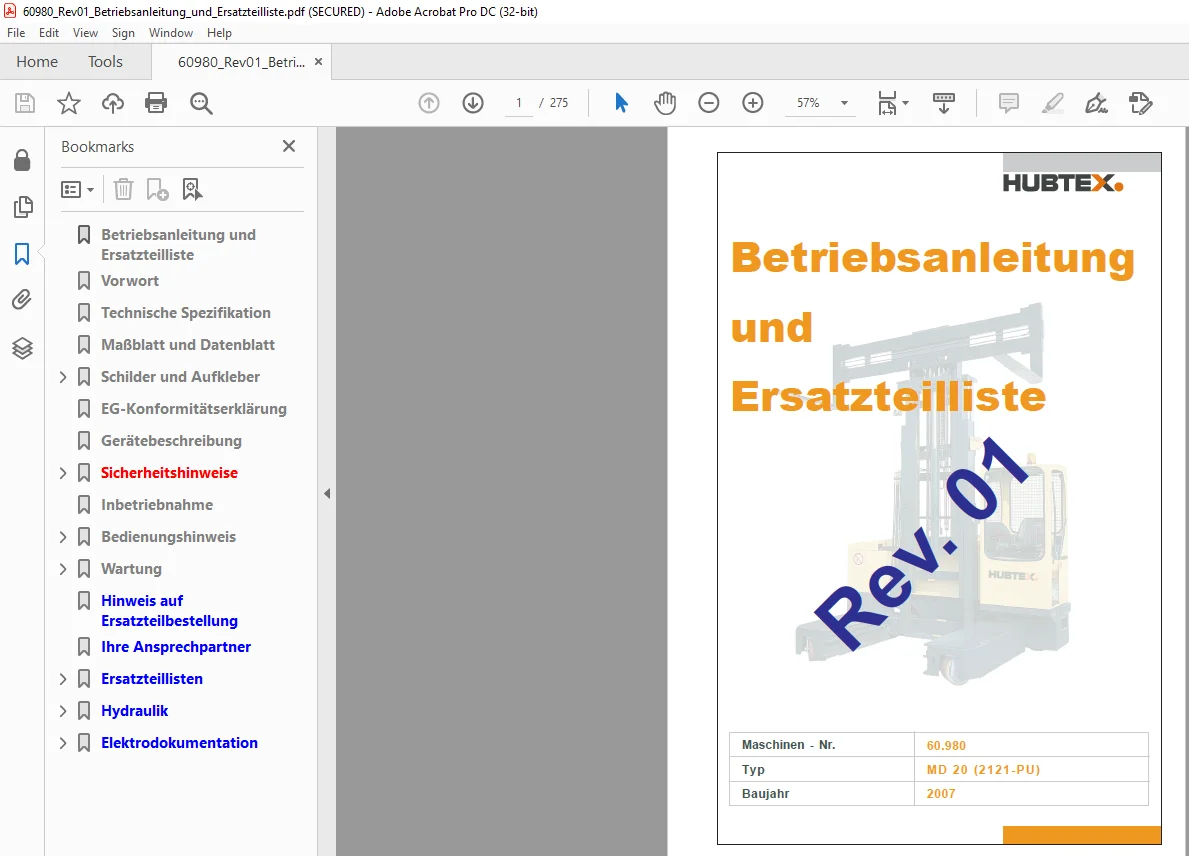Select the 60980_Rev01_Betri... document tab
1189x856 pixels.
(x=241, y=62)
